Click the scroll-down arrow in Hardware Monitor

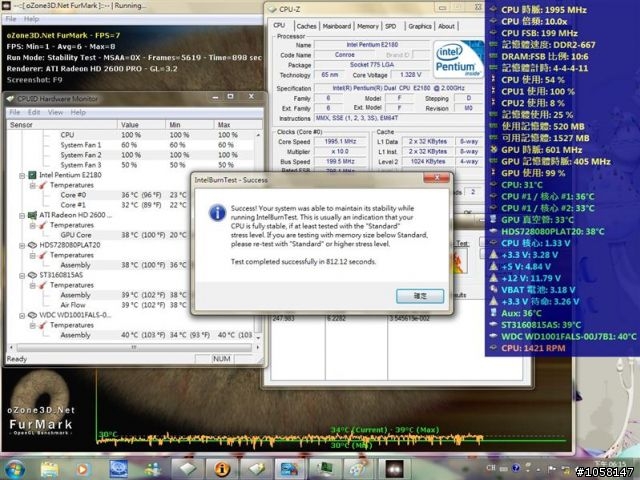coord(258,338)
